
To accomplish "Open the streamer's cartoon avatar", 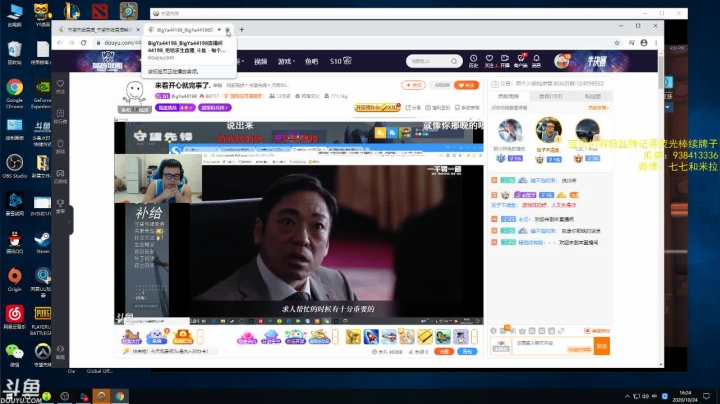I will click(x=135, y=93).
